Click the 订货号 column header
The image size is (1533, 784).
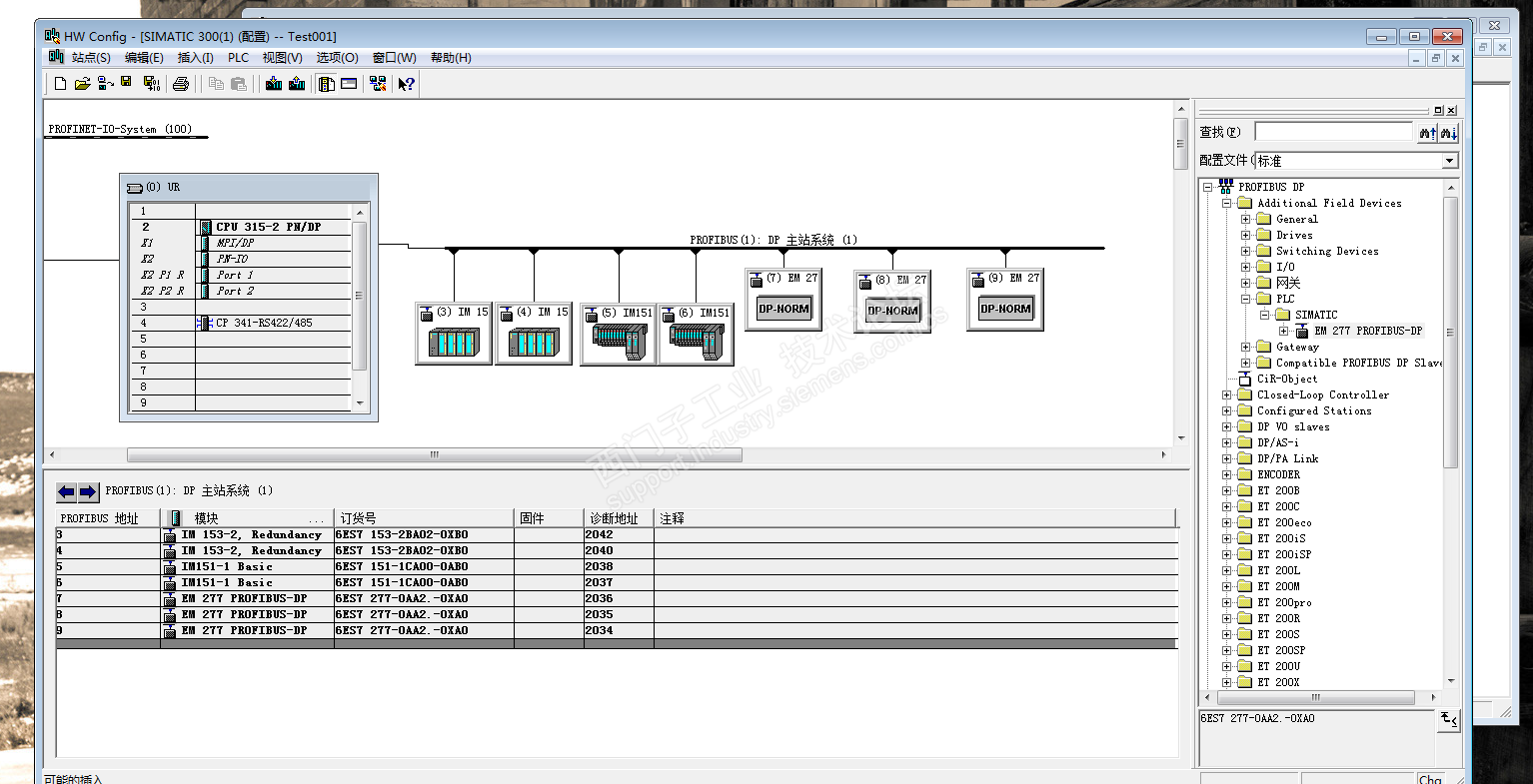(x=424, y=518)
